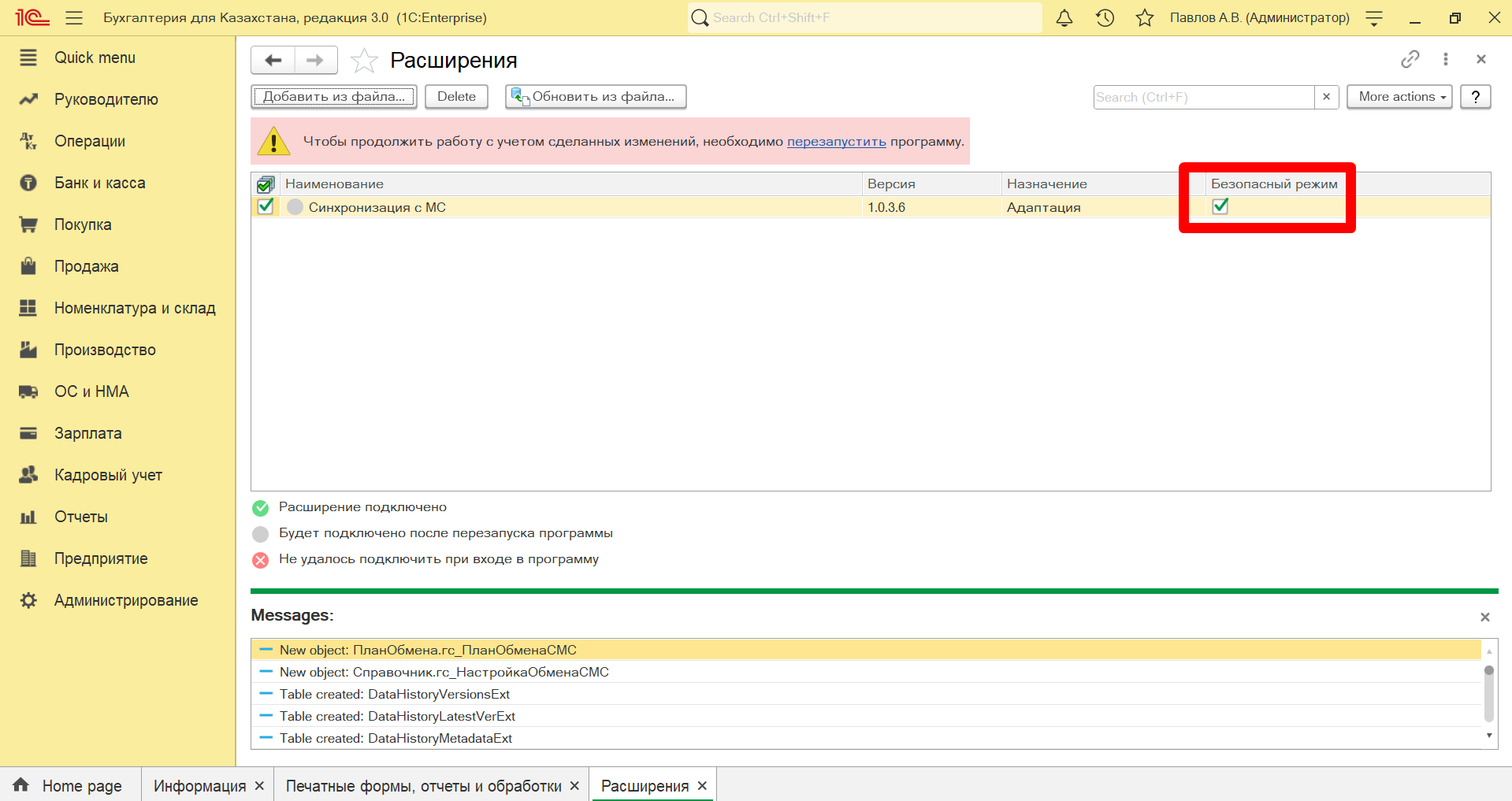The height and width of the screenshot is (801, 1512).
Task: Open help with question mark button
Action: pos(1476,97)
